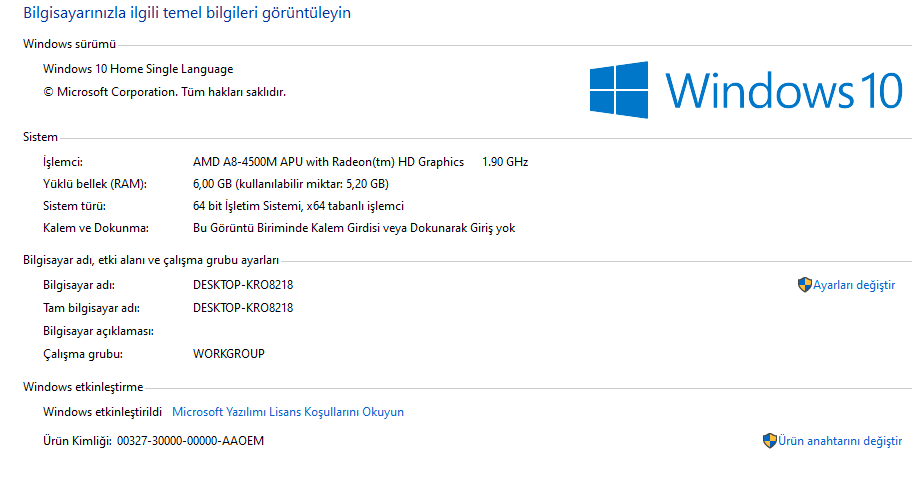919x481 pixels.
Task: Click the 'Sistem' section header
Action: click(x=40, y=137)
